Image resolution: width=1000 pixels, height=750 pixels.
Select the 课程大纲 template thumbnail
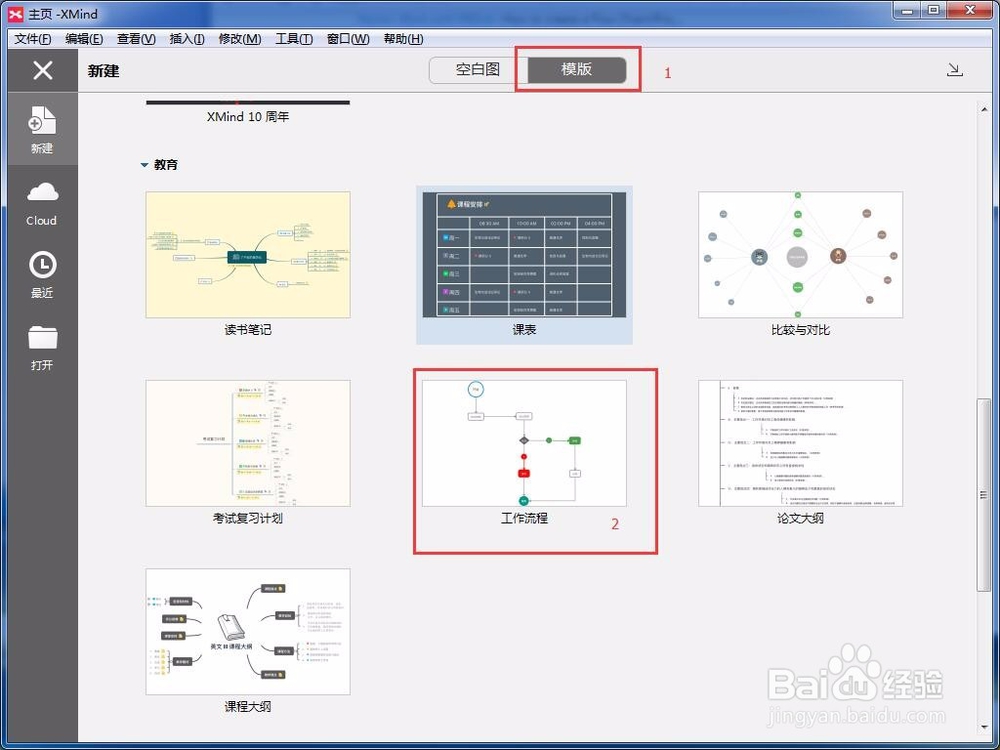(247, 631)
